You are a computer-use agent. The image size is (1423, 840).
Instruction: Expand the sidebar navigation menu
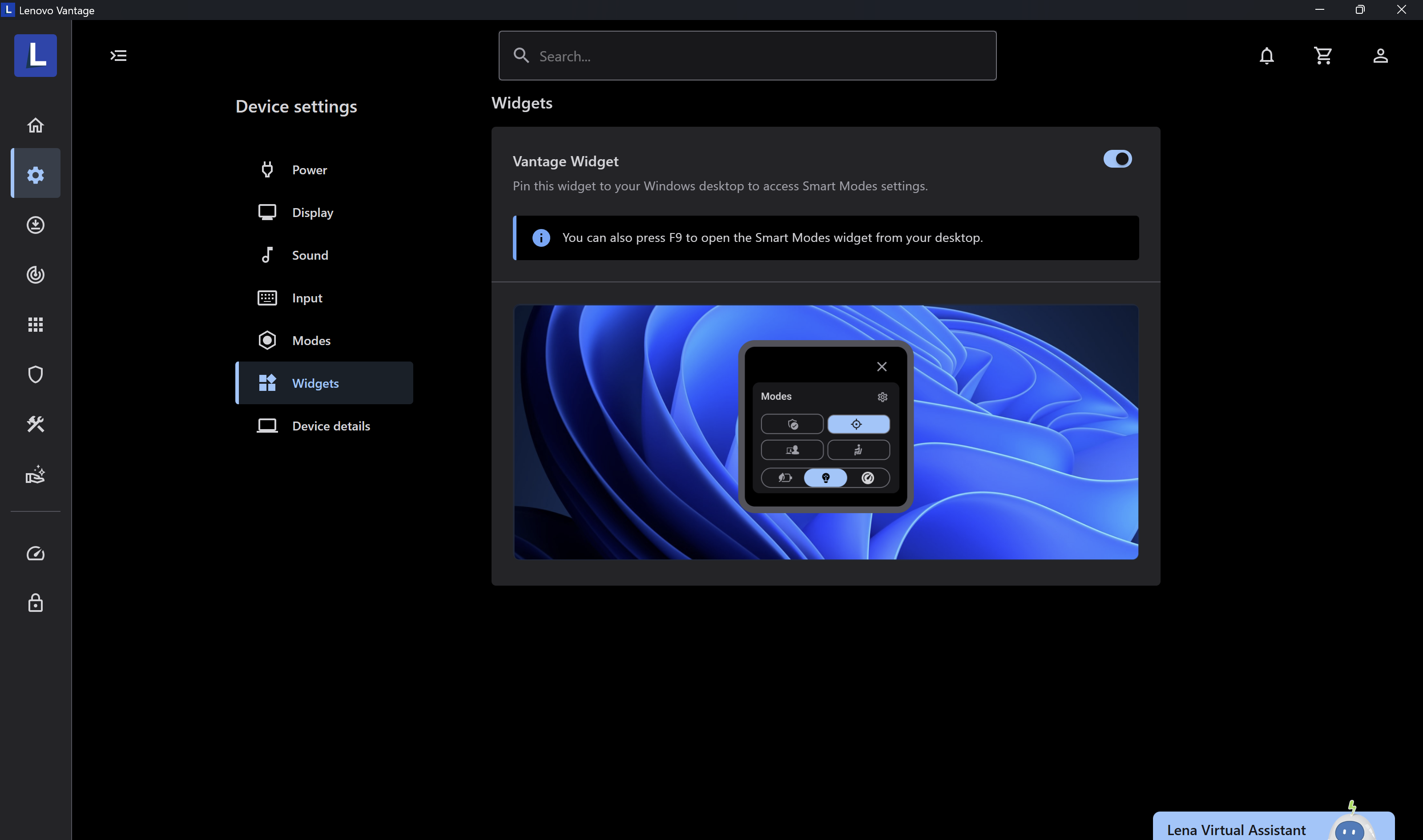tap(118, 56)
